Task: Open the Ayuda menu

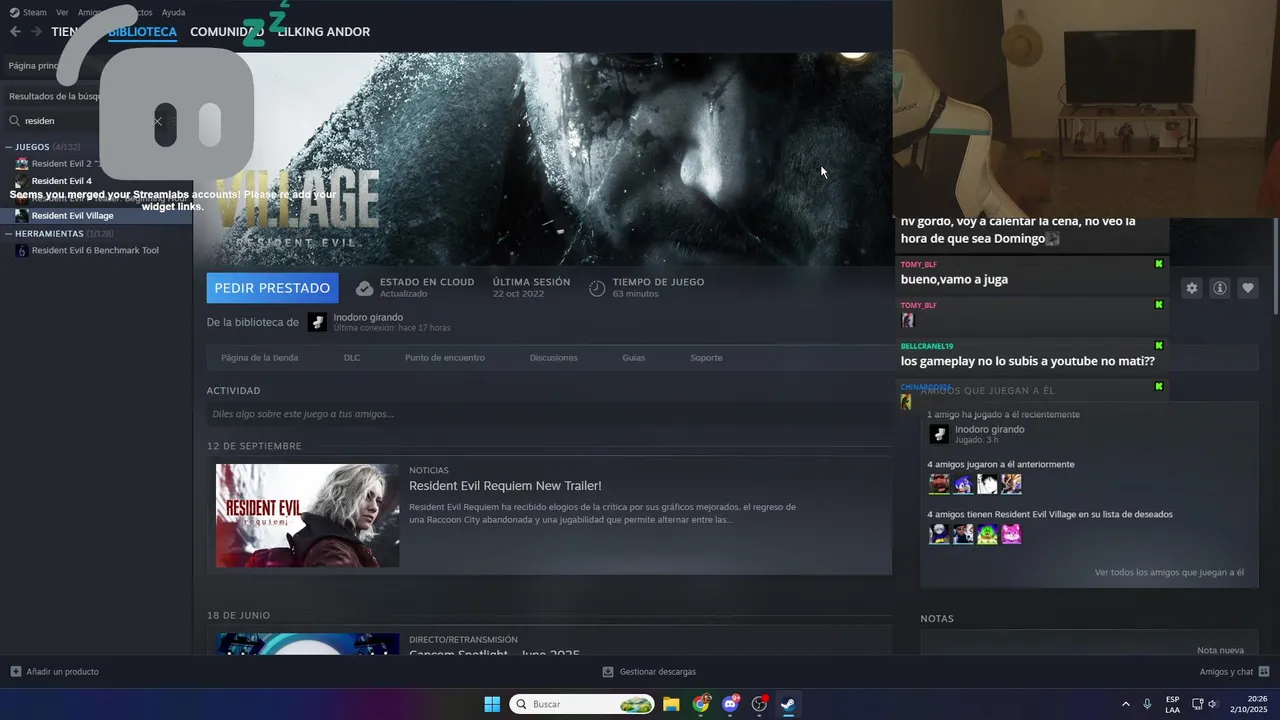Action: [173, 12]
